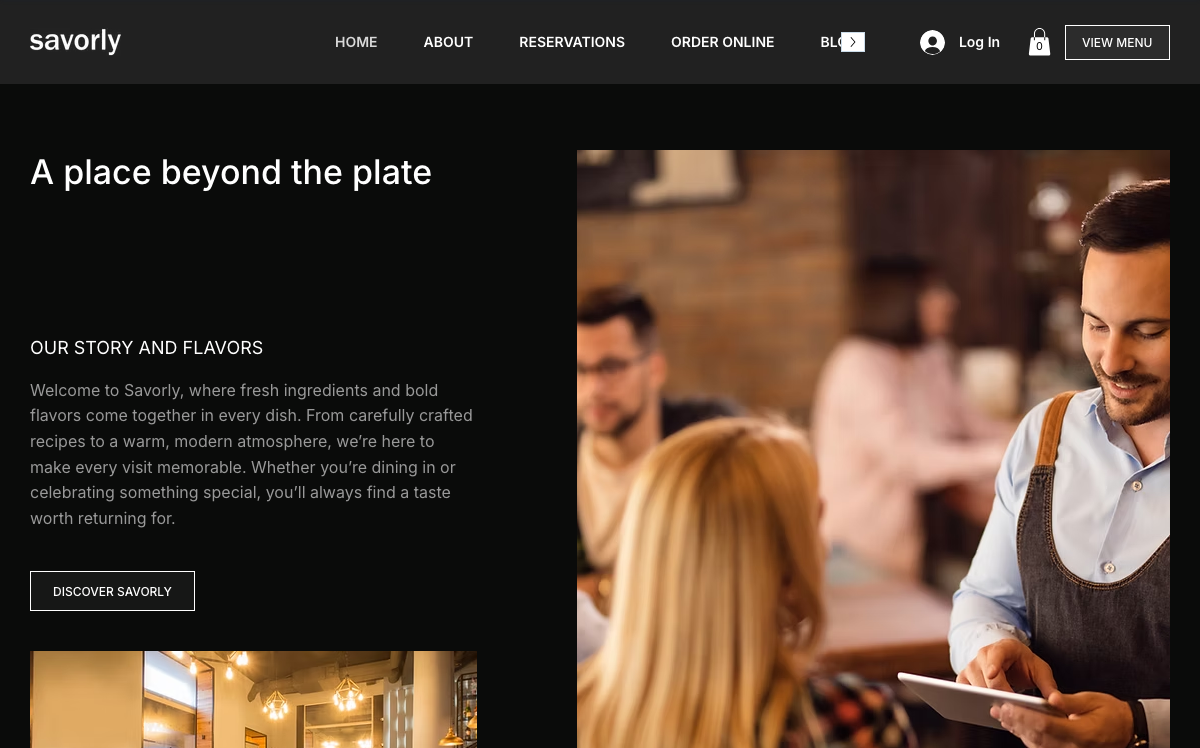Click the VIEW MENU button
Image resolution: width=1200 pixels, height=748 pixels.
point(1117,42)
